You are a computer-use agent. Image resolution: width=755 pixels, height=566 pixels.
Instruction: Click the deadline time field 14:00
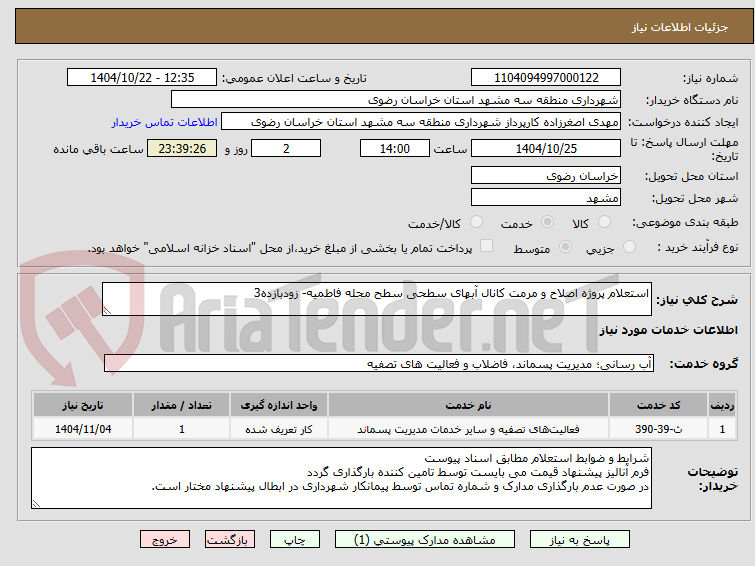395,148
